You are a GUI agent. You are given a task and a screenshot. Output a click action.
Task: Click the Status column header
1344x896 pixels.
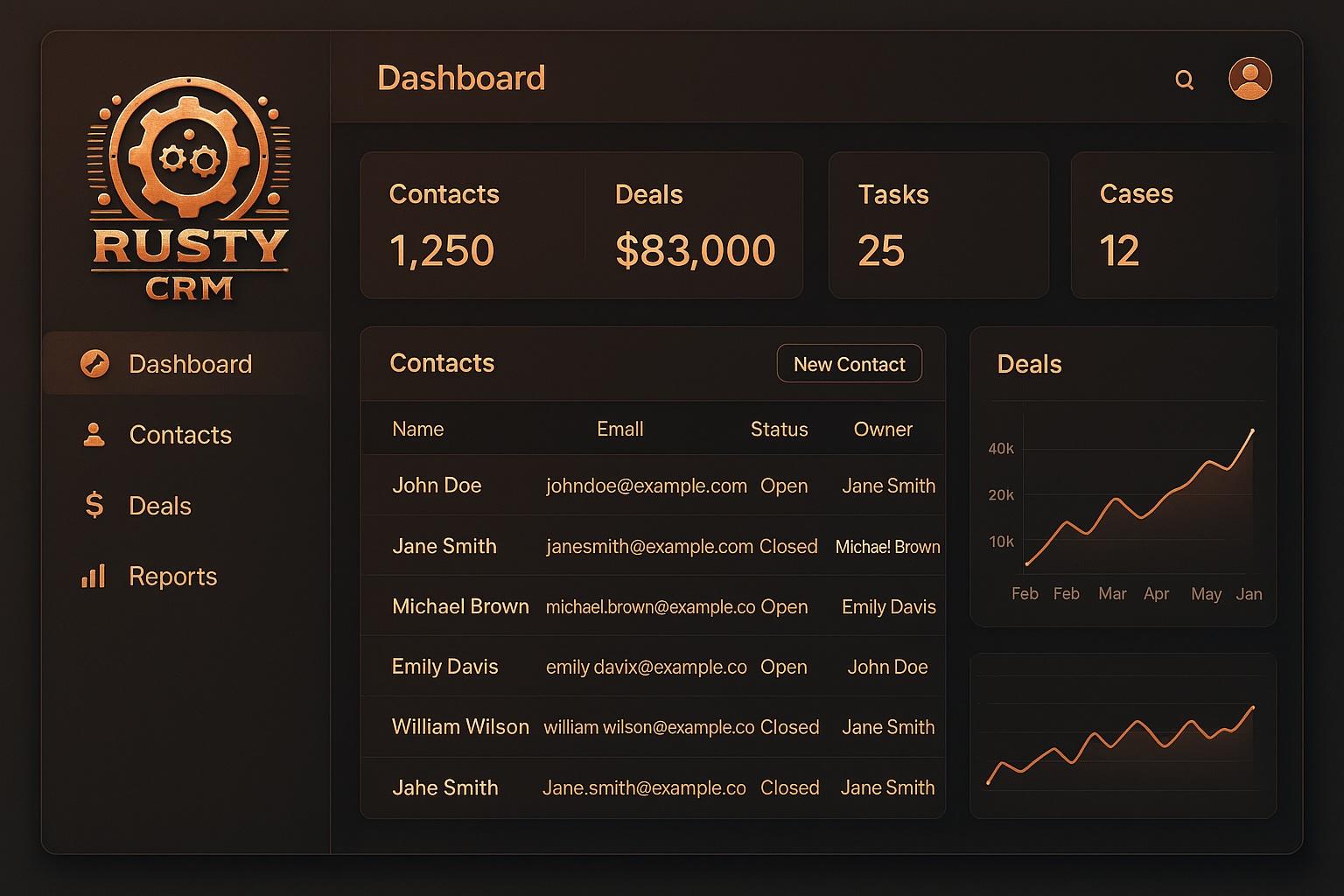pos(779,429)
